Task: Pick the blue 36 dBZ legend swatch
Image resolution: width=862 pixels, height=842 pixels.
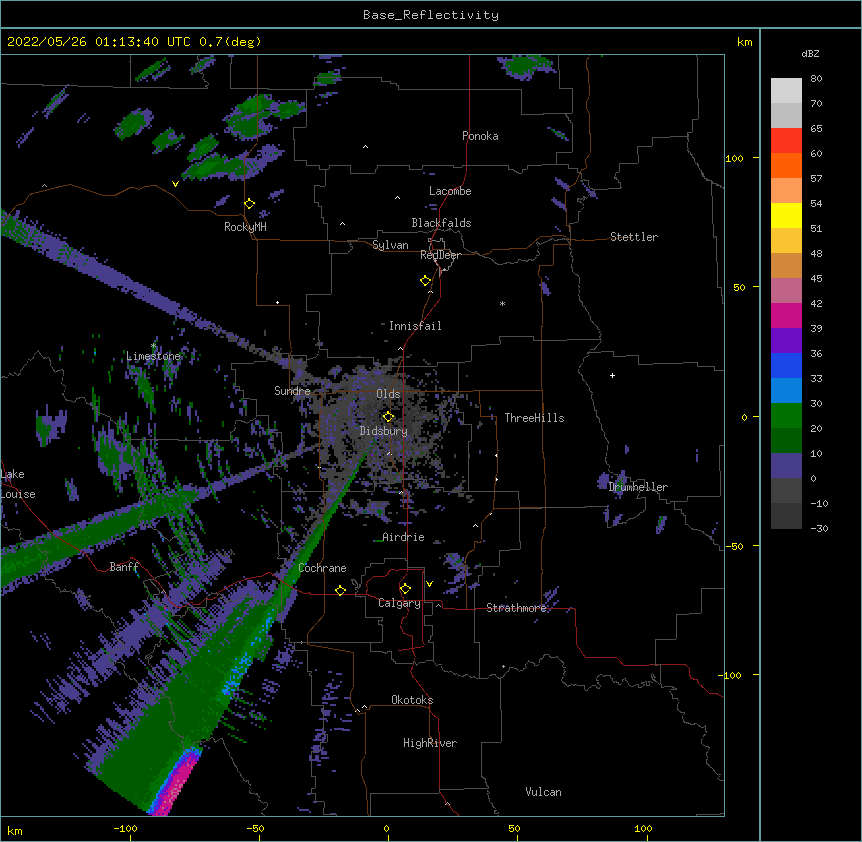Action: [786, 365]
